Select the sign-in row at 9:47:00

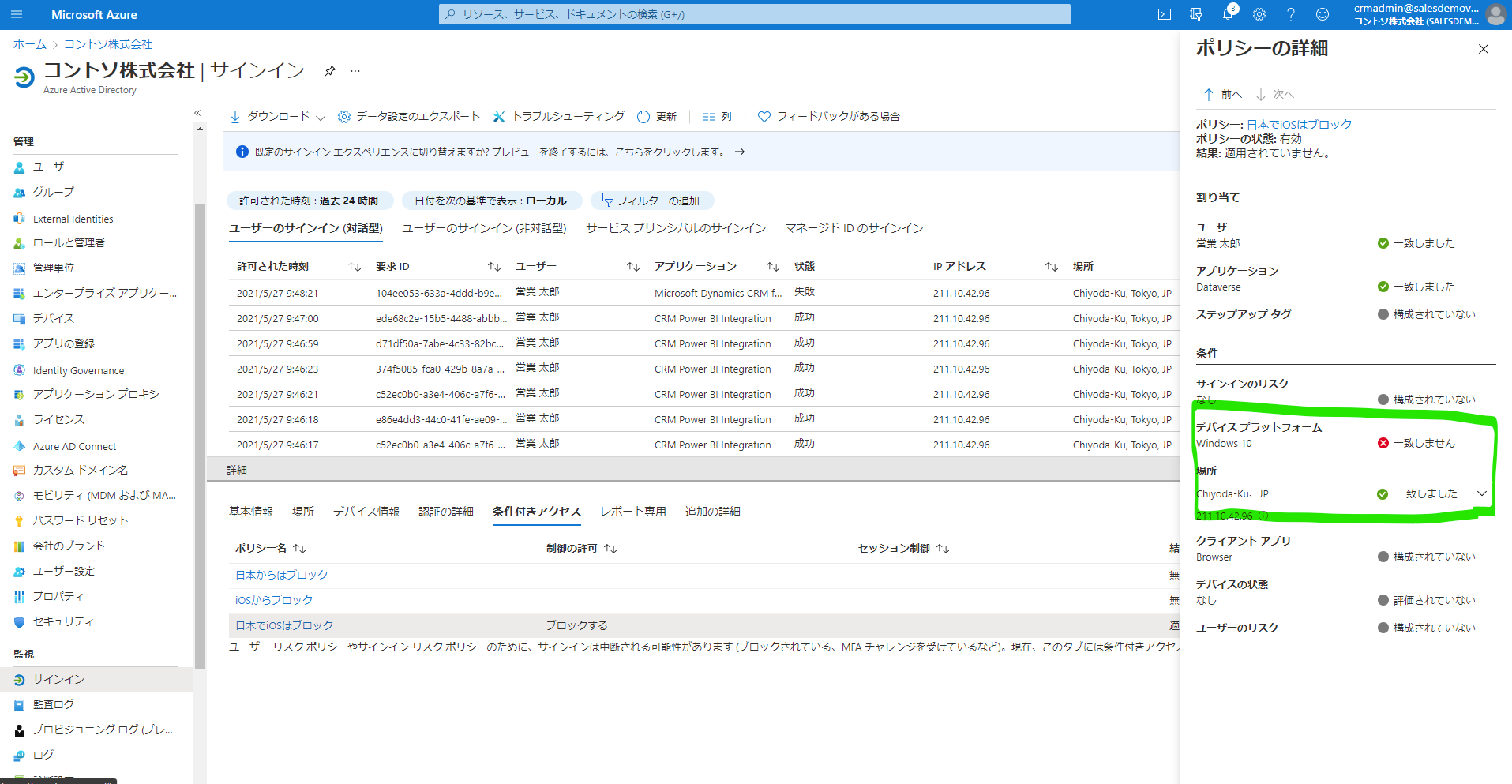[704, 318]
